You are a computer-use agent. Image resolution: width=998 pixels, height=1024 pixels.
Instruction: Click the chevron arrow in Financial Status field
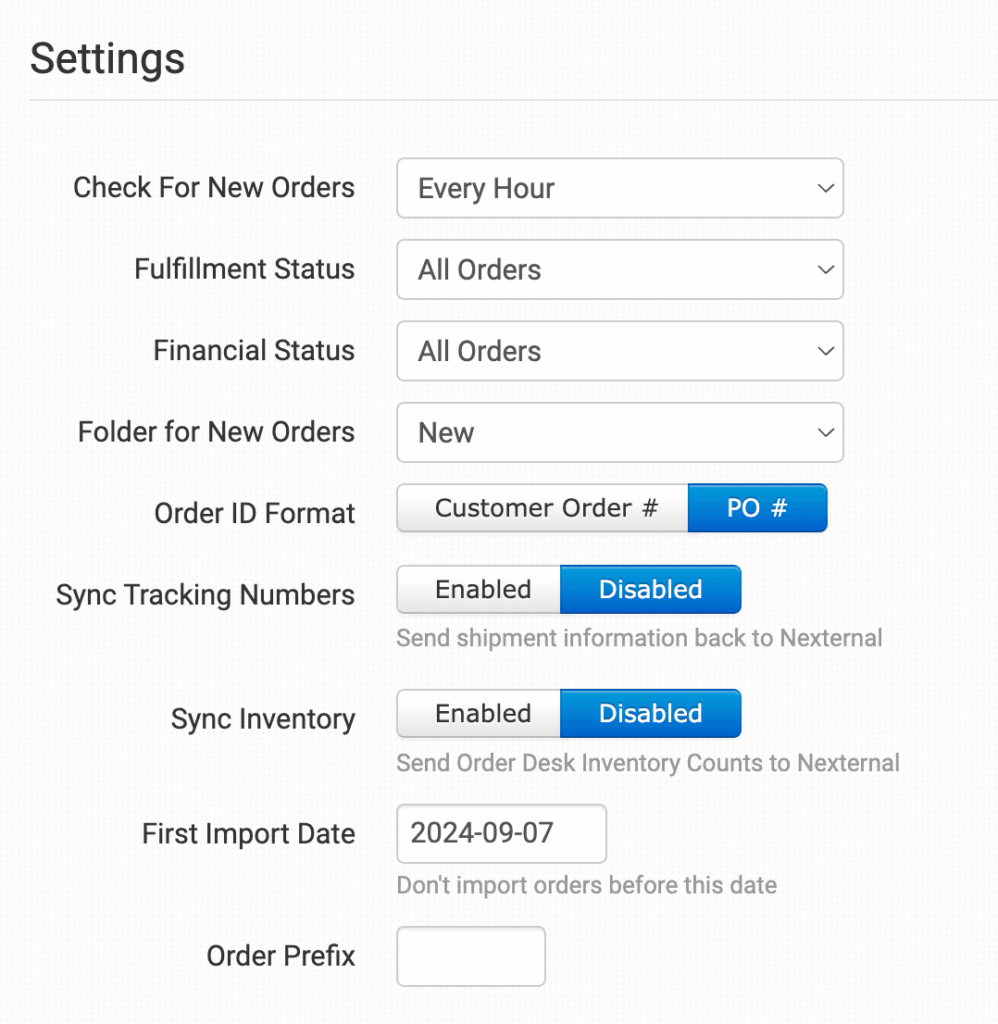point(825,351)
